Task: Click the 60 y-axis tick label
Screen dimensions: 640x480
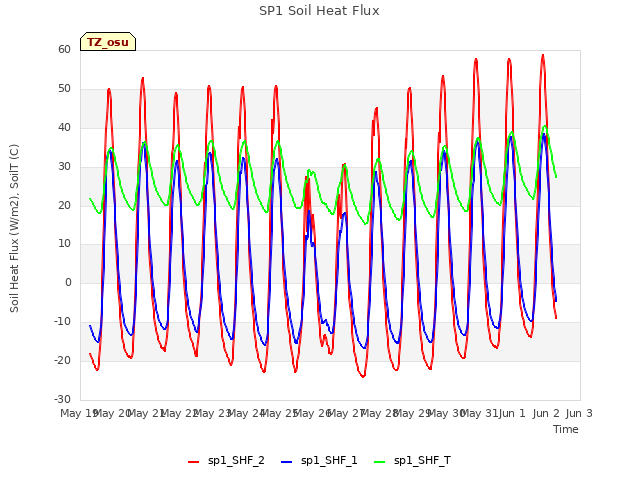Action: coord(64,50)
